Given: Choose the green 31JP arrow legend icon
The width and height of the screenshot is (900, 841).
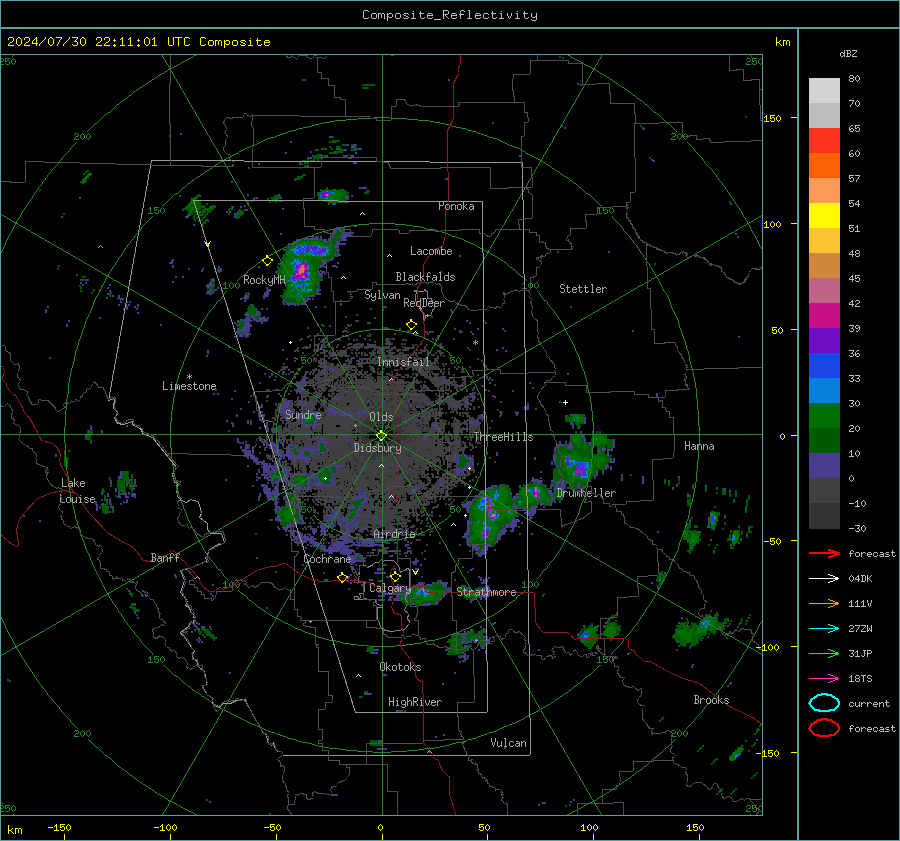Looking at the screenshot, I should tap(824, 653).
